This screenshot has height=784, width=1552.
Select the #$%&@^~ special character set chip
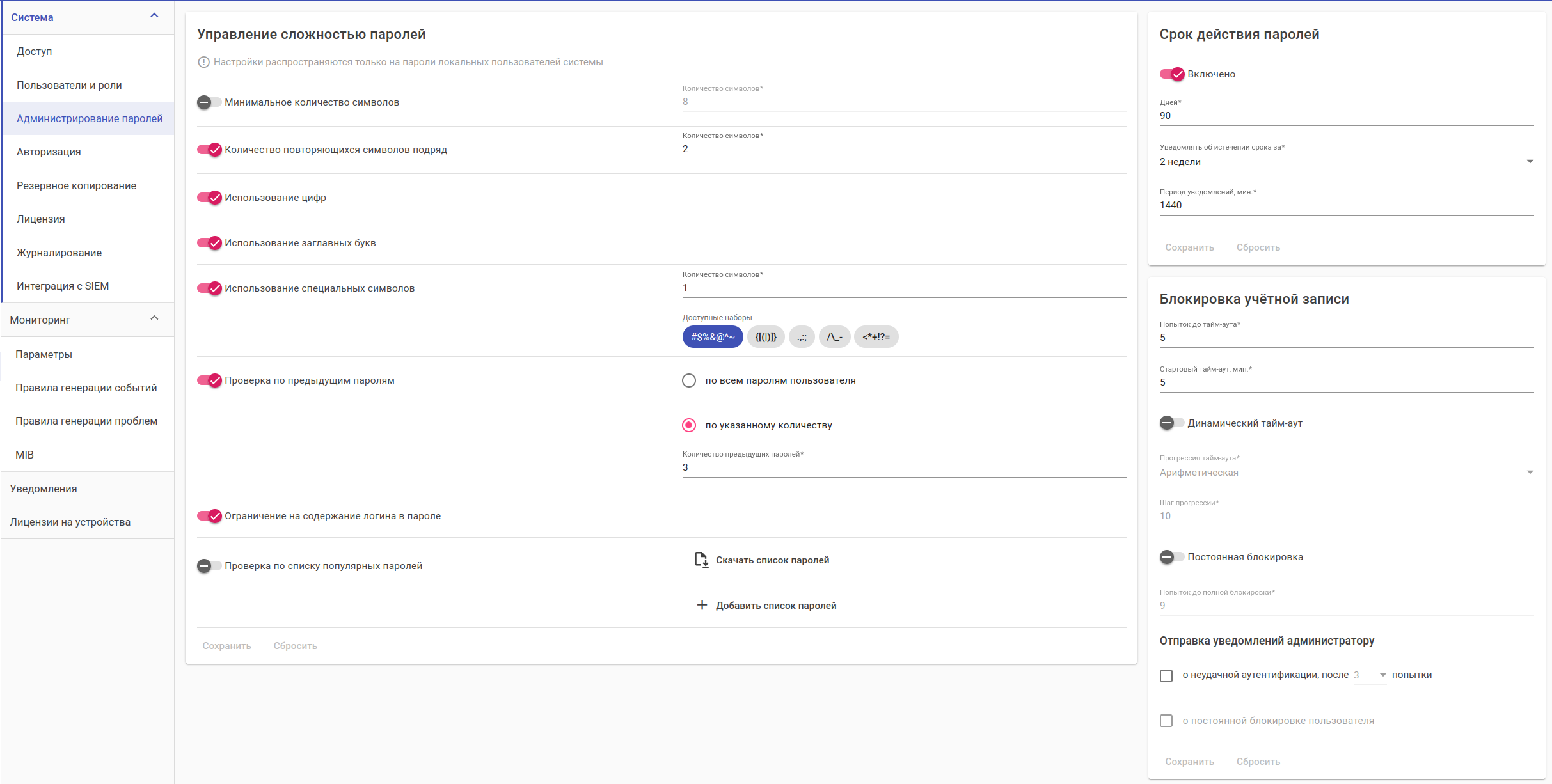click(712, 337)
